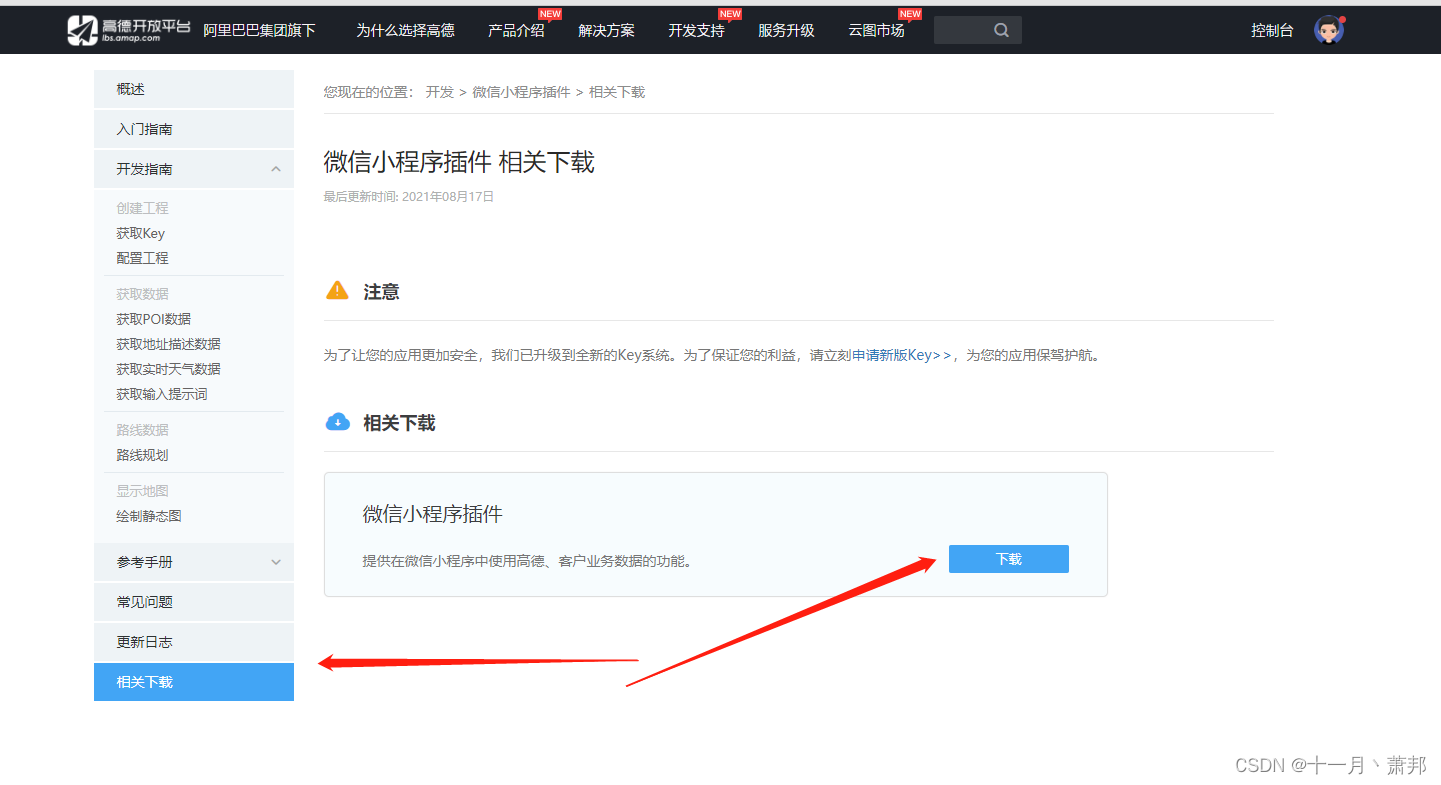1441x785 pixels.
Task: Click the 显示地图 sidebar heading
Action: pyautogui.click(x=142, y=491)
